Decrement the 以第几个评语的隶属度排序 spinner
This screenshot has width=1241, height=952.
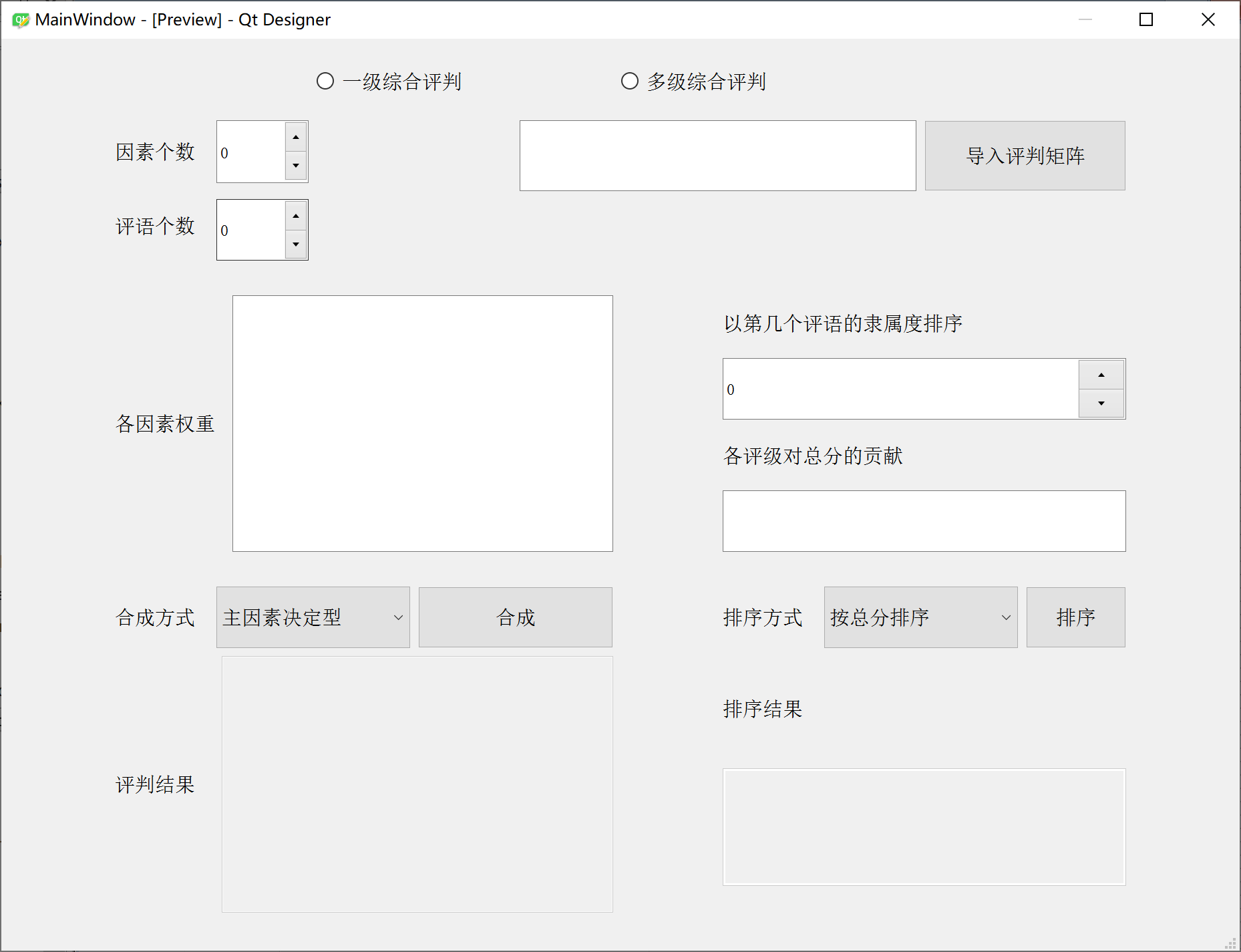(x=1100, y=403)
